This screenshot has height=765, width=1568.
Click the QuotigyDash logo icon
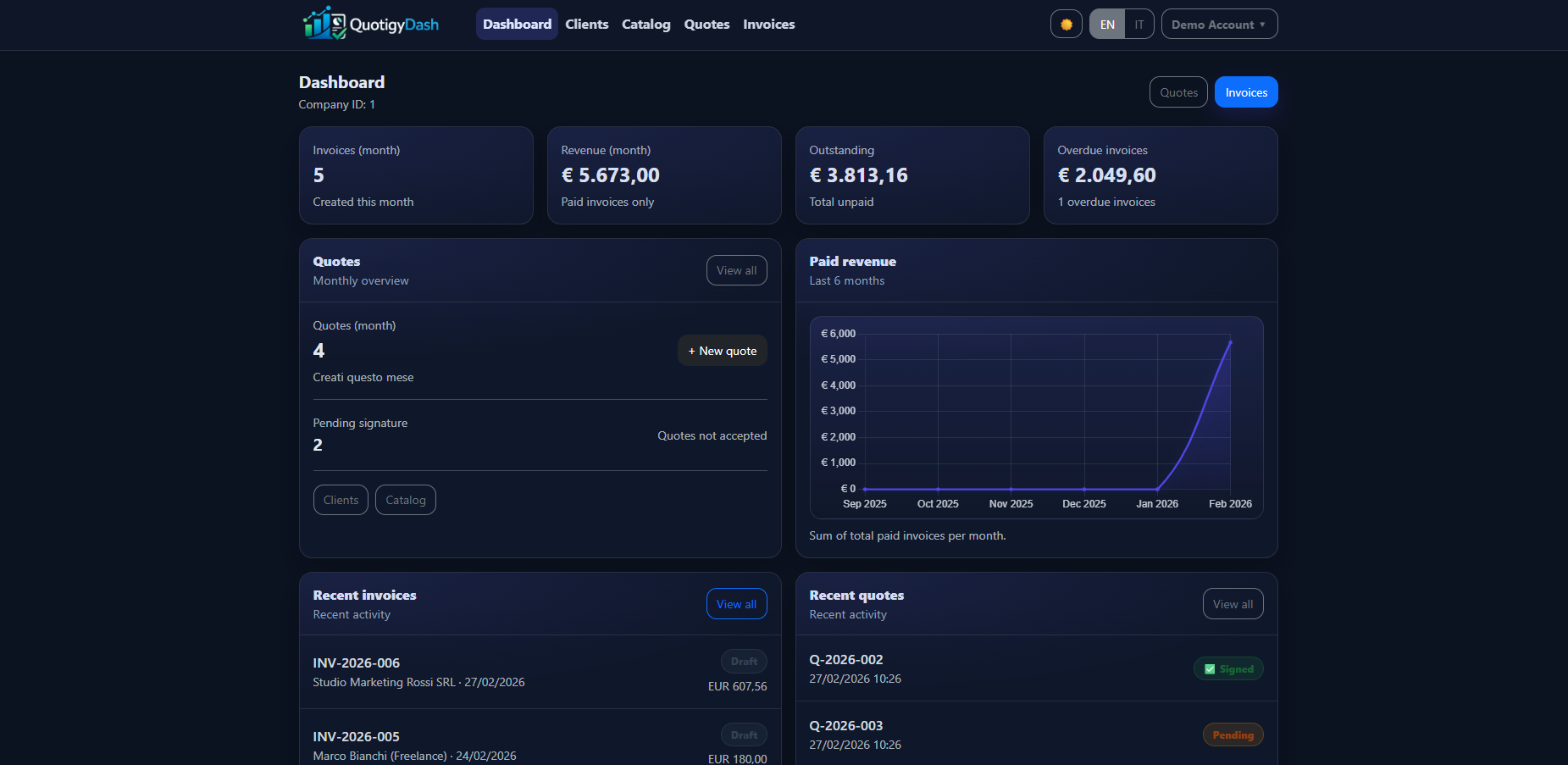coord(324,24)
